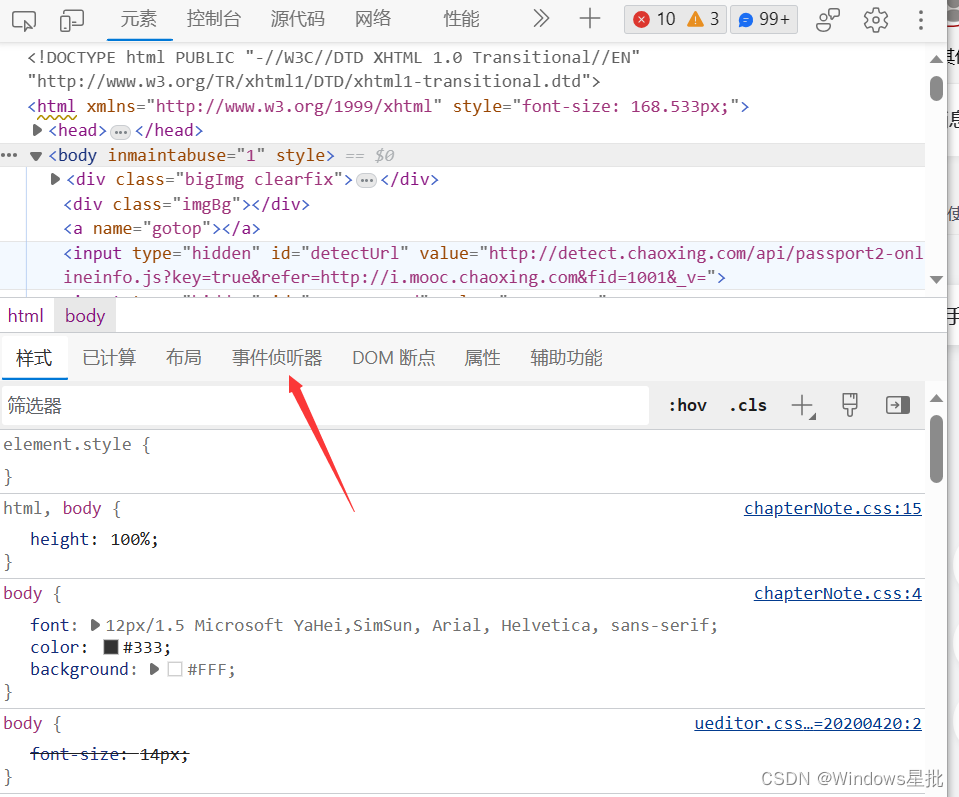Switch to the 控制台 tab
959x797 pixels.
(x=213, y=20)
